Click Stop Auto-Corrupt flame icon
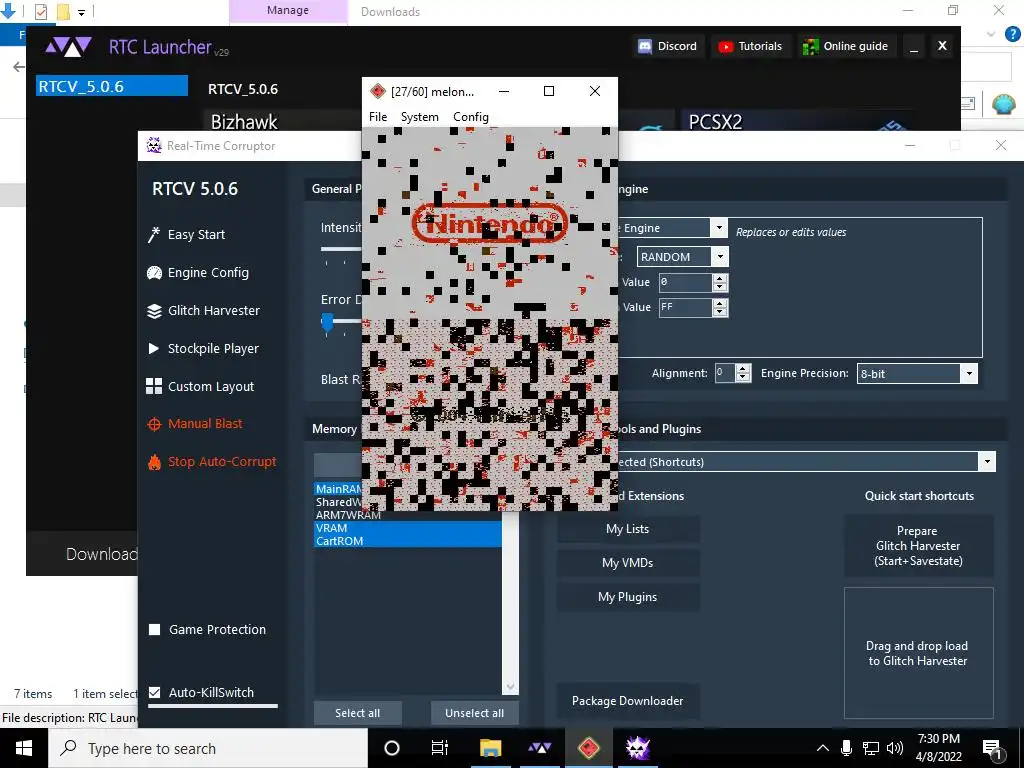1024x768 pixels. [154, 462]
